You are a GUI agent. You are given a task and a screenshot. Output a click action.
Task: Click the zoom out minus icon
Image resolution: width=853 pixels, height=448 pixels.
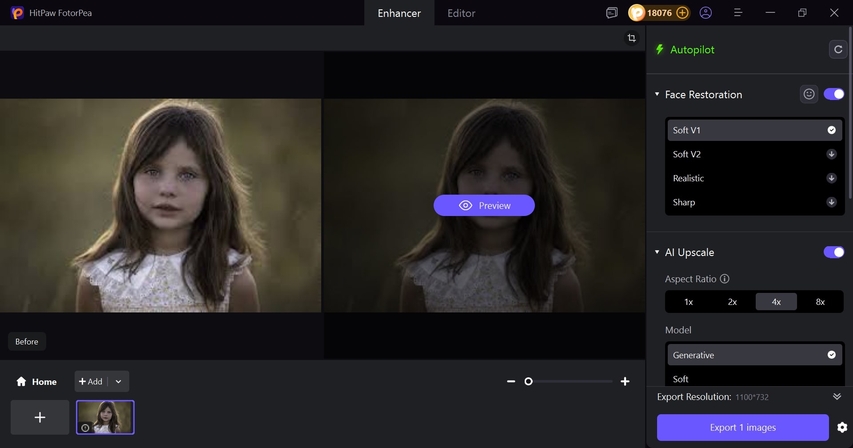click(x=511, y=381)
